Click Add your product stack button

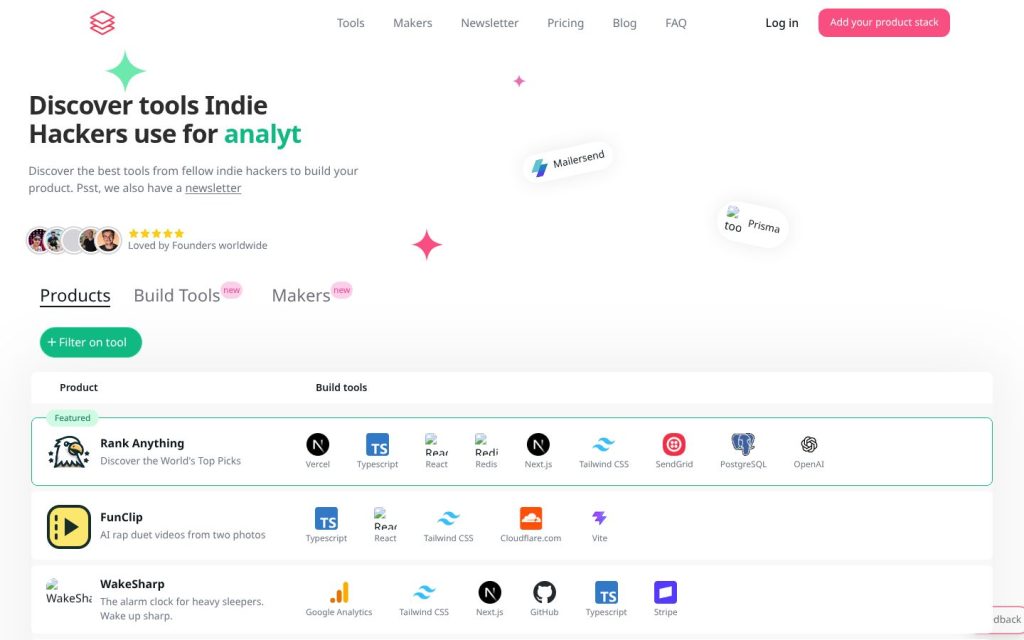pyautogui.click(x=884, y=23)
